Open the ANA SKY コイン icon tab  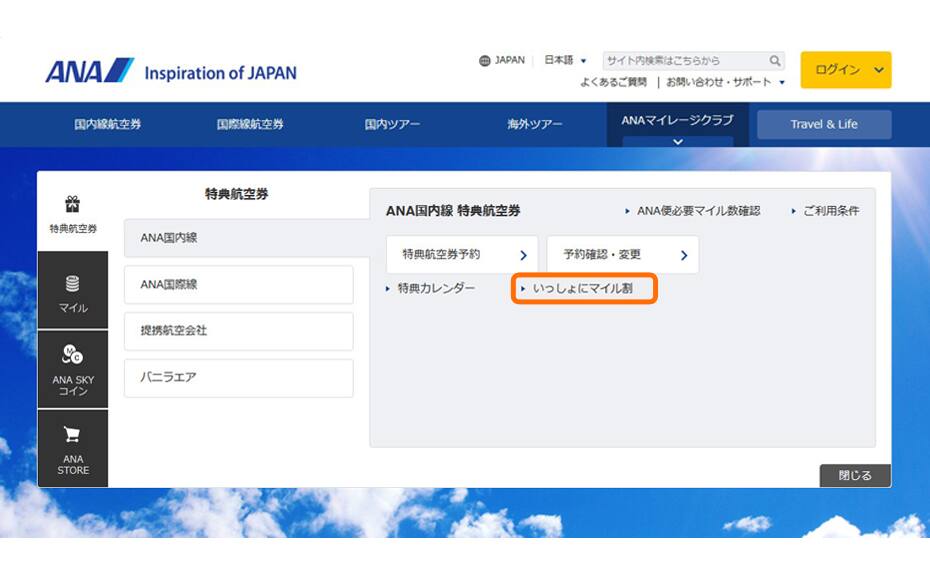(x=73, y=369)
